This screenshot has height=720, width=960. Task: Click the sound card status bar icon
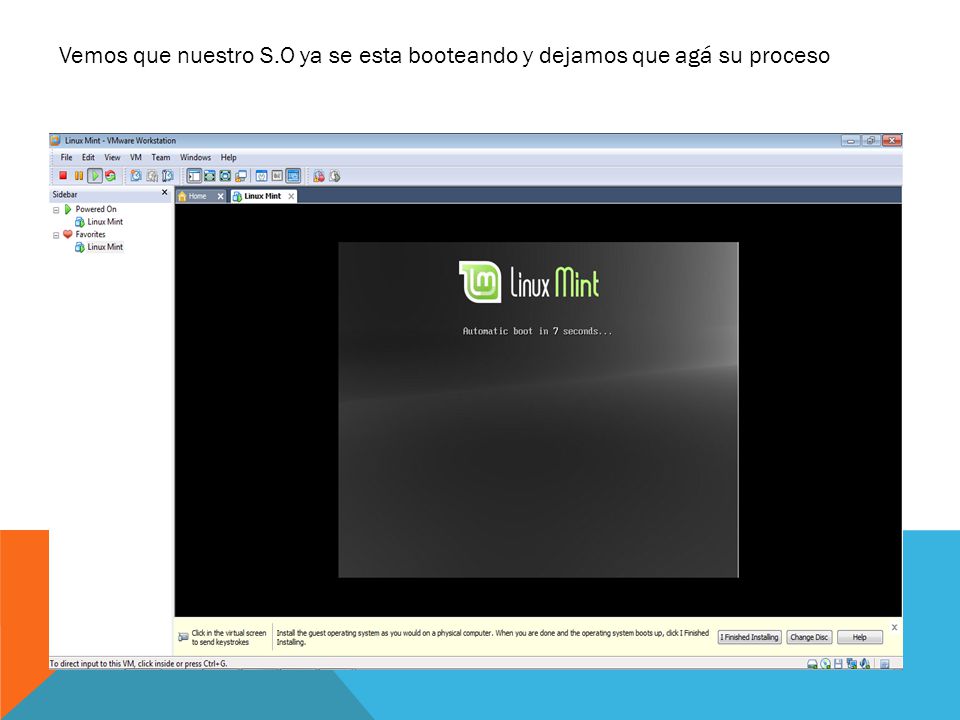(864, 664)
